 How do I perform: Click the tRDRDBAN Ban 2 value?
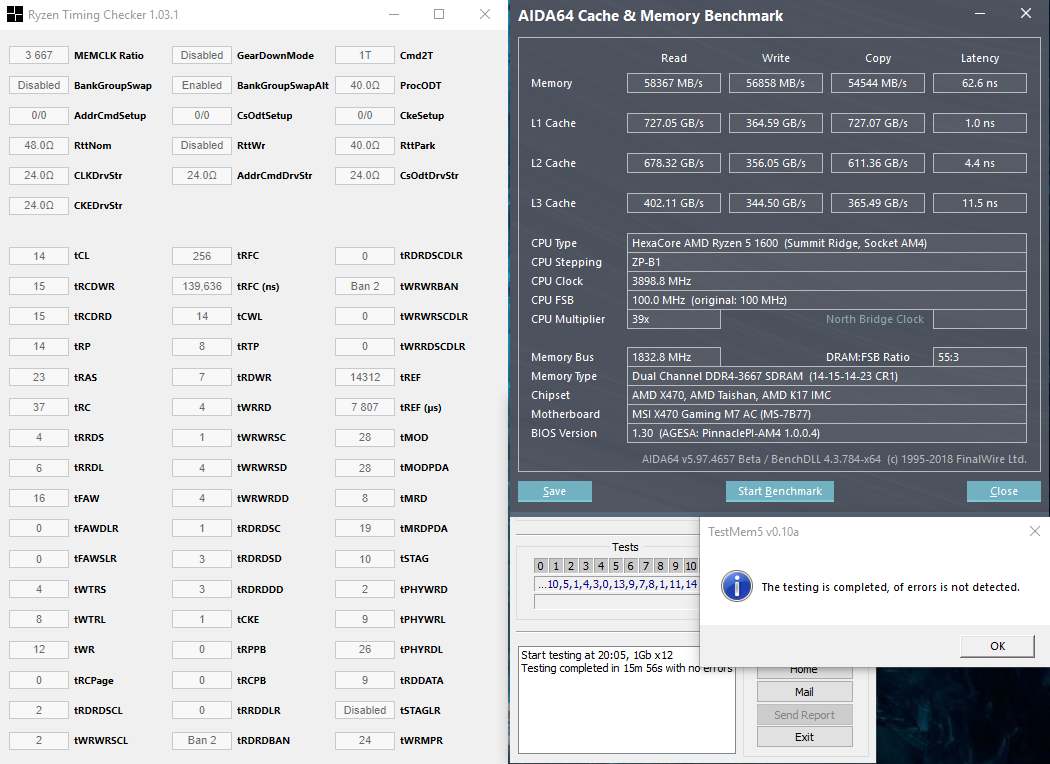(x=202, y=740)
